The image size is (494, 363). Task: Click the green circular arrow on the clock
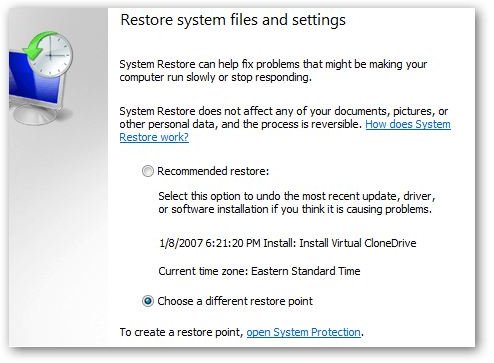tap(38, 44)
